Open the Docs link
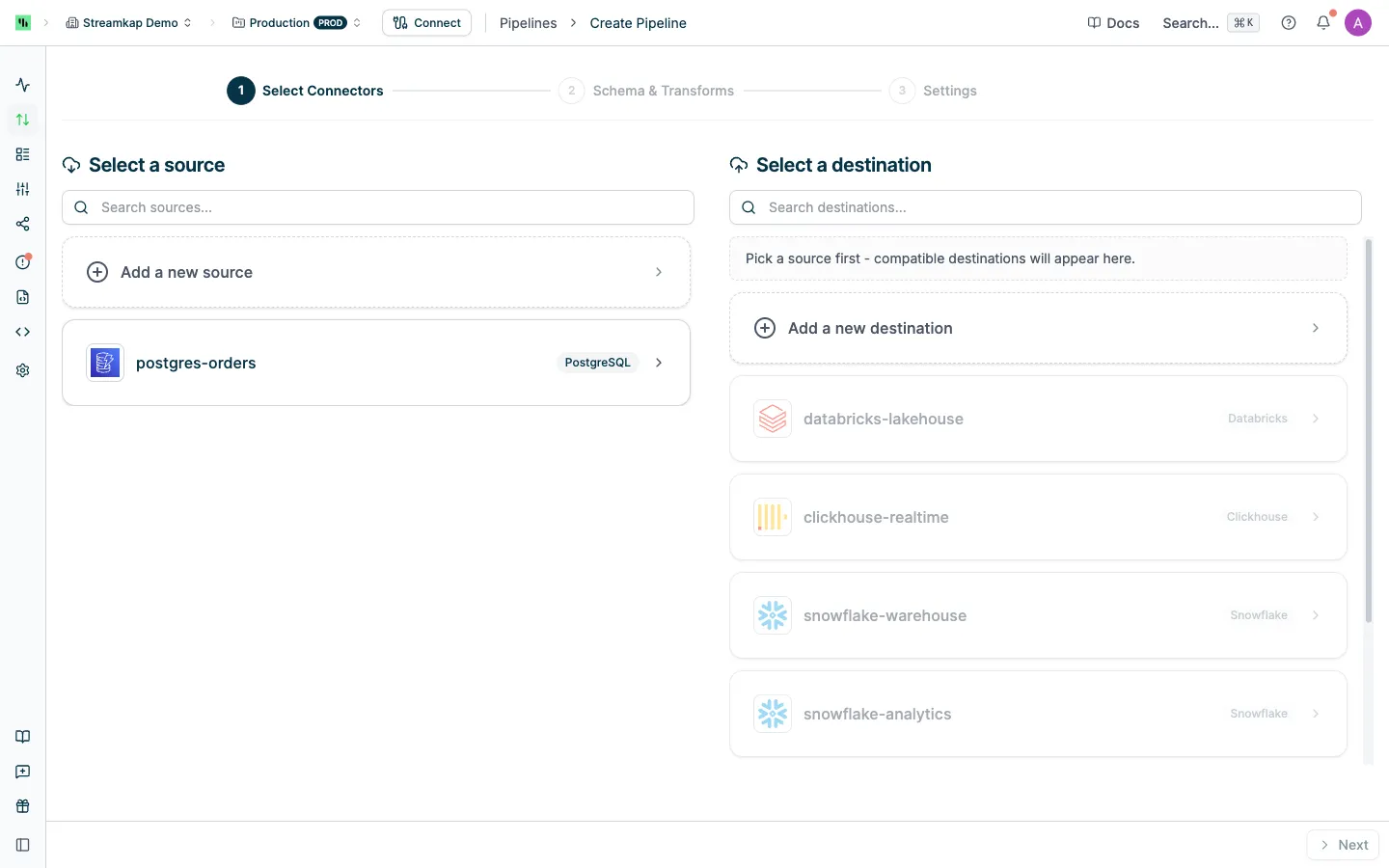 [x=1113, y=23]
